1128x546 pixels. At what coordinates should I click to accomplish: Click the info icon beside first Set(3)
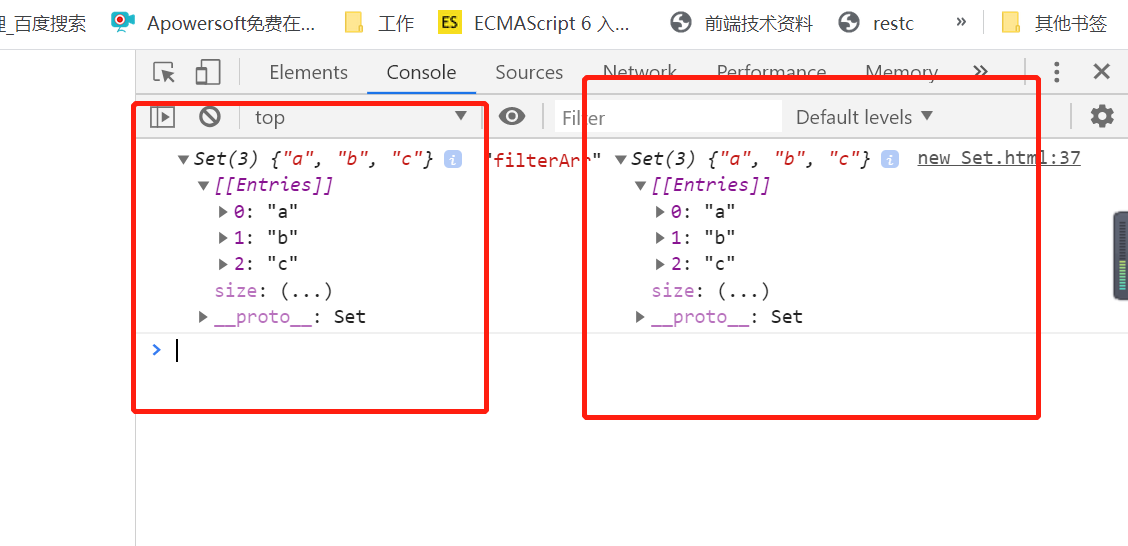452,159
